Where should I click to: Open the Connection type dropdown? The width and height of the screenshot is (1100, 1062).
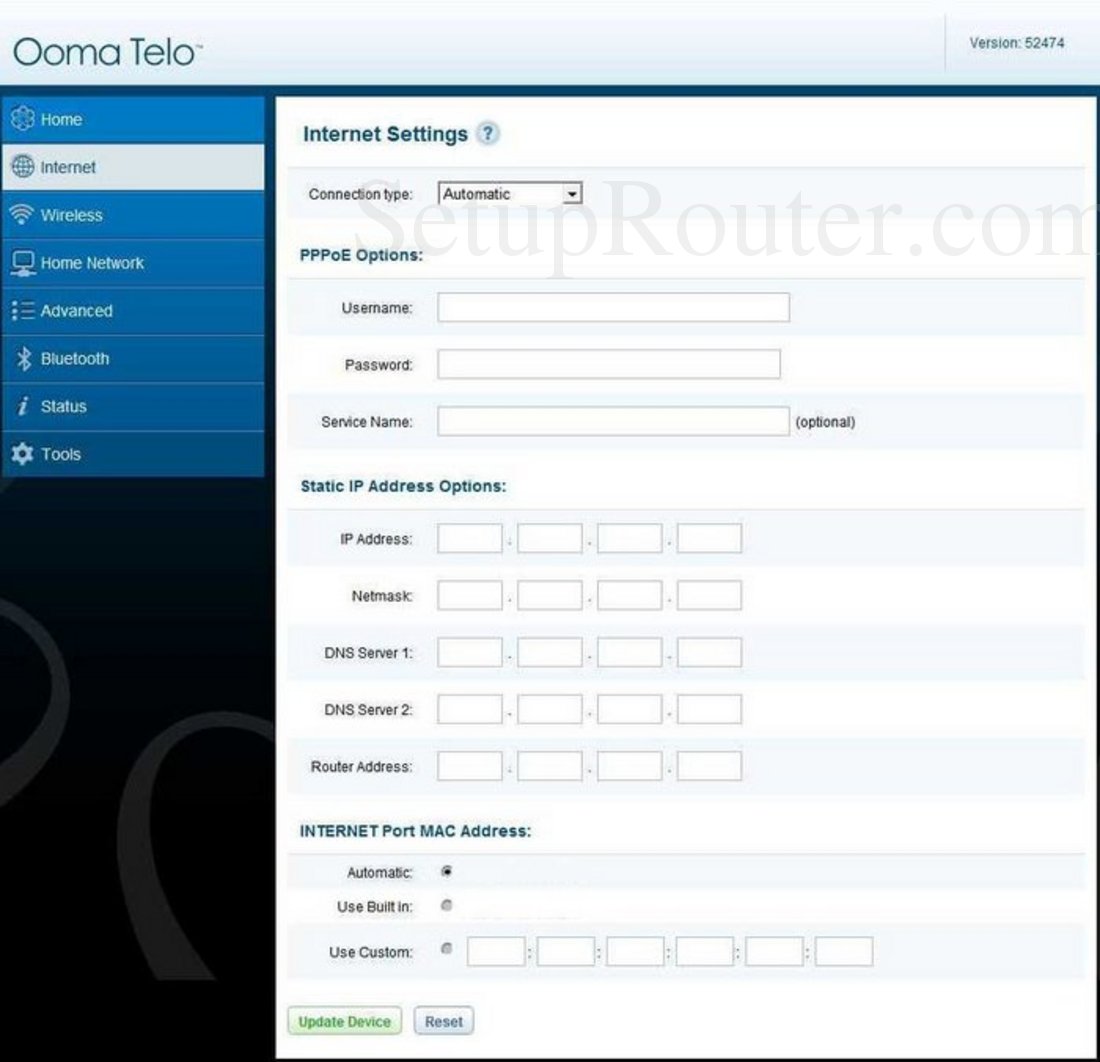click(510, 194)
